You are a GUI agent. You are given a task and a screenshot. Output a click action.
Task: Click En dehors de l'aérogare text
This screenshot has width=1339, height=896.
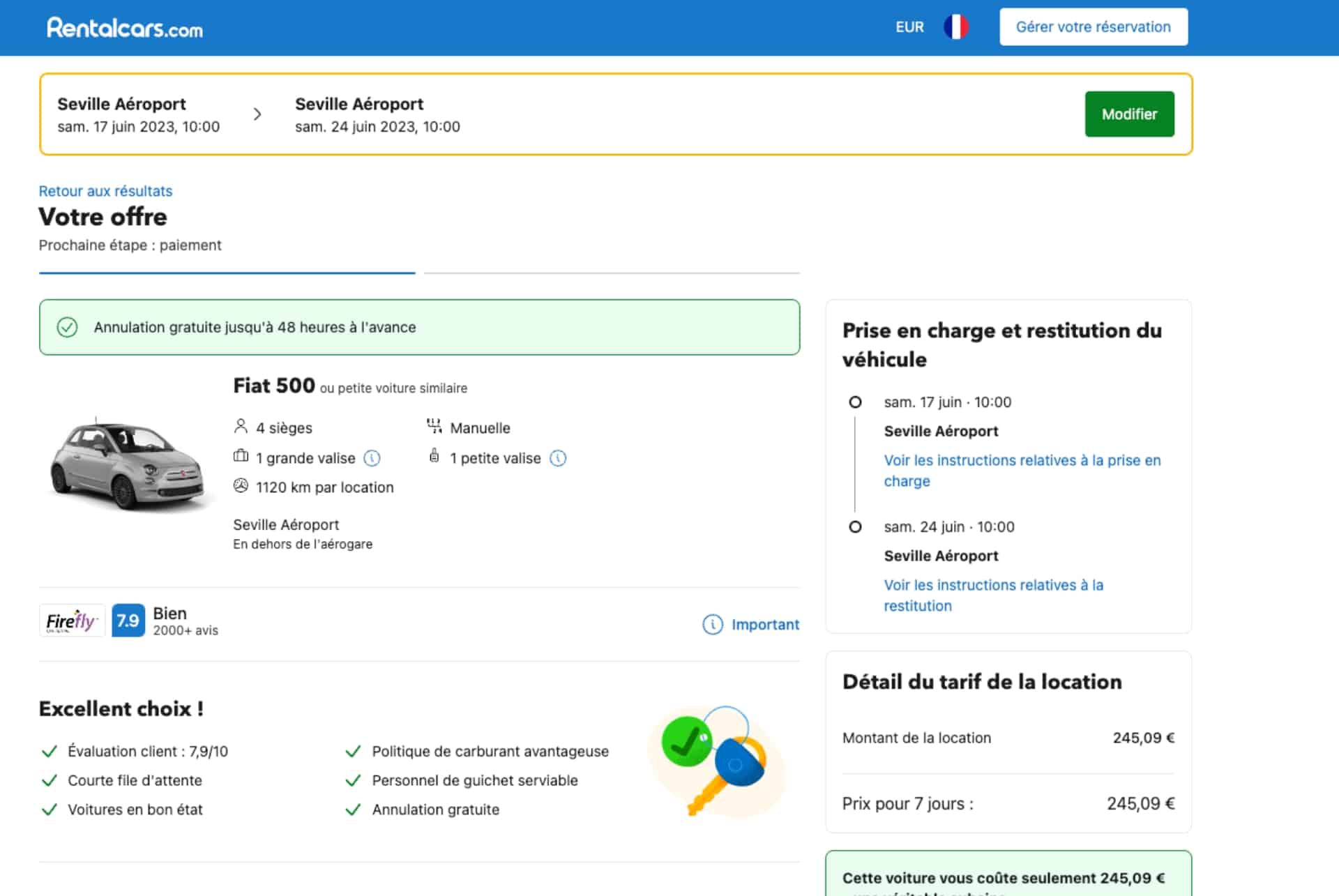[303, 544]
